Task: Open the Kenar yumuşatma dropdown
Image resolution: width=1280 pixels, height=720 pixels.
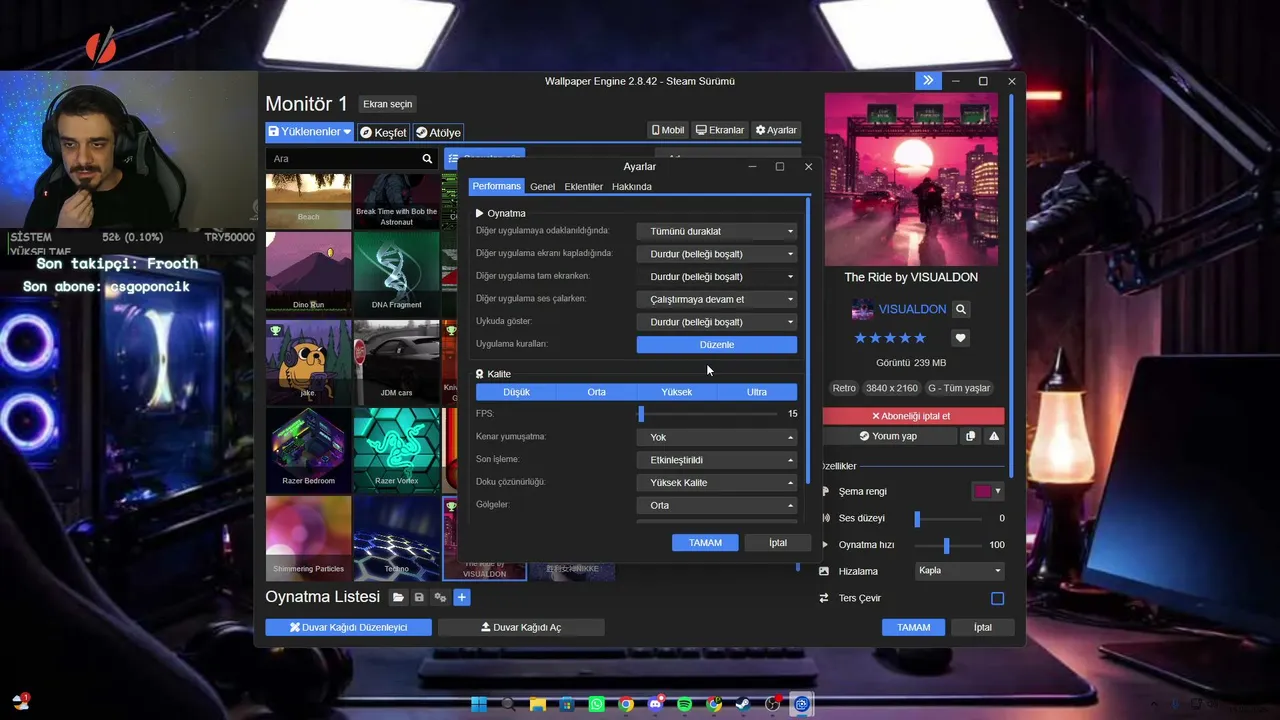Action: pyautogui.click(x=717, y=437)
